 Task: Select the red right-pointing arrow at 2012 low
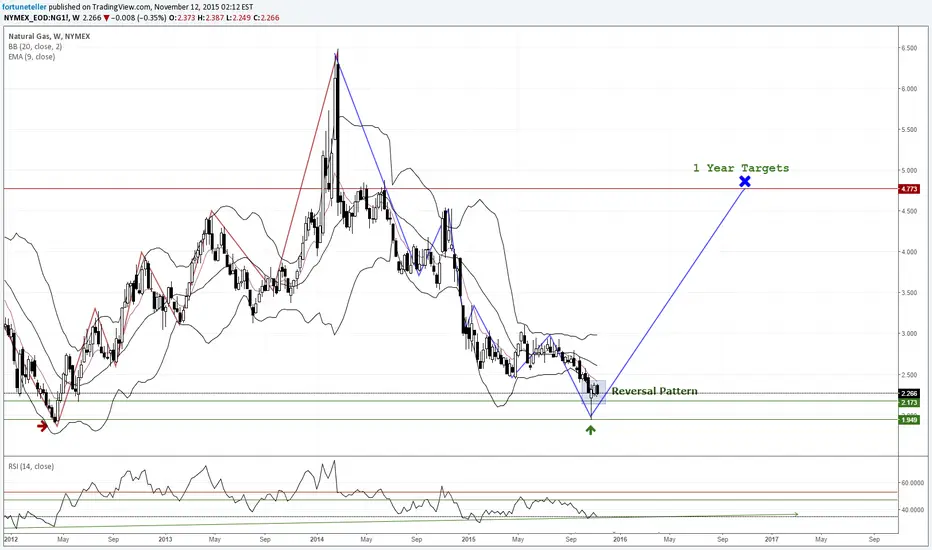pos(42,426)
